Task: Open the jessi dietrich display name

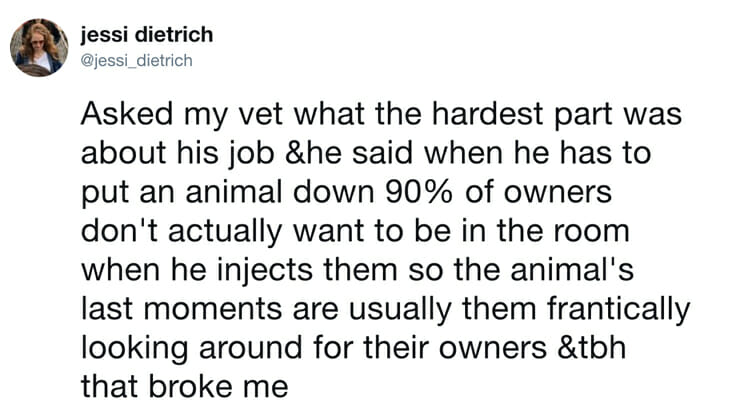Action: pyautogui.click(x=146, y=36)
